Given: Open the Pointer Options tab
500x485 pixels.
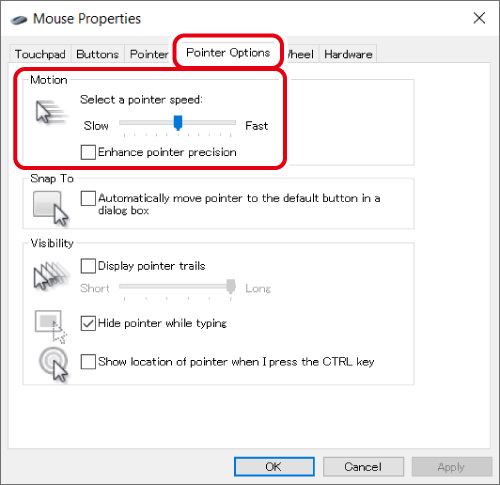Looking at the screenshot, I should click(228, 52).
